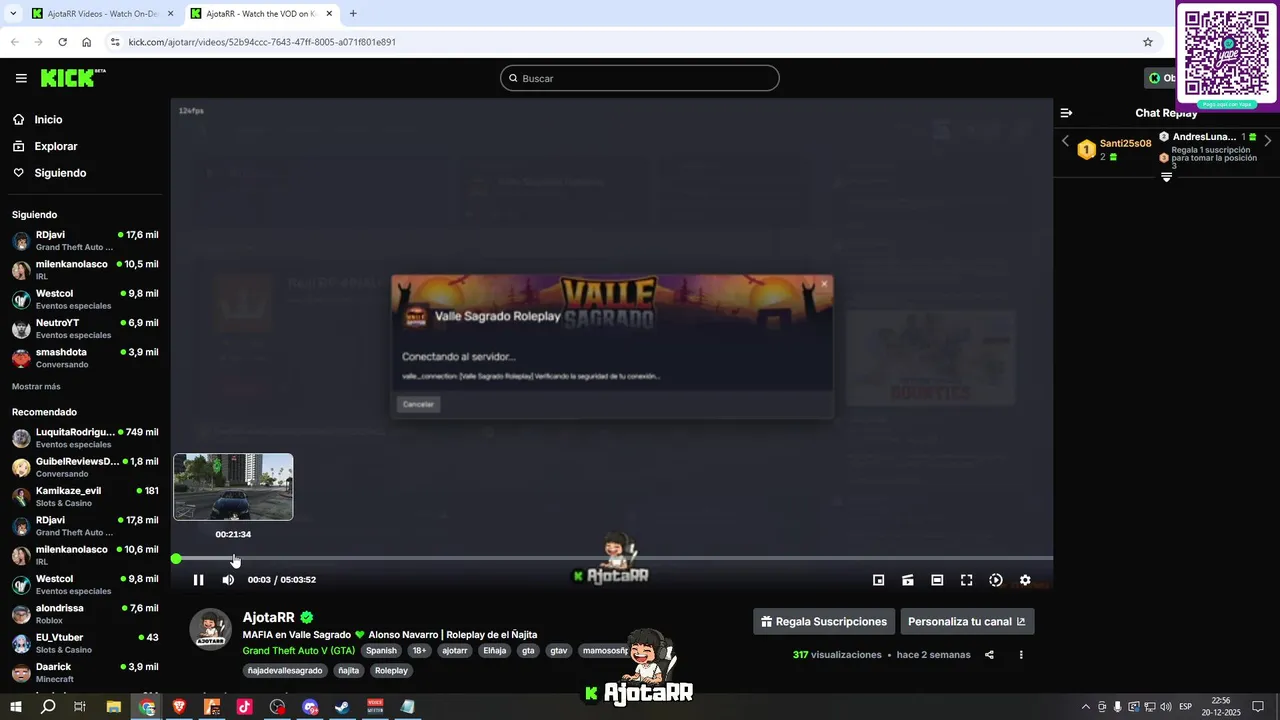This screenshot has height=720, width=1280.
Task: Click the address bar URL
Action: click(262, 42)
